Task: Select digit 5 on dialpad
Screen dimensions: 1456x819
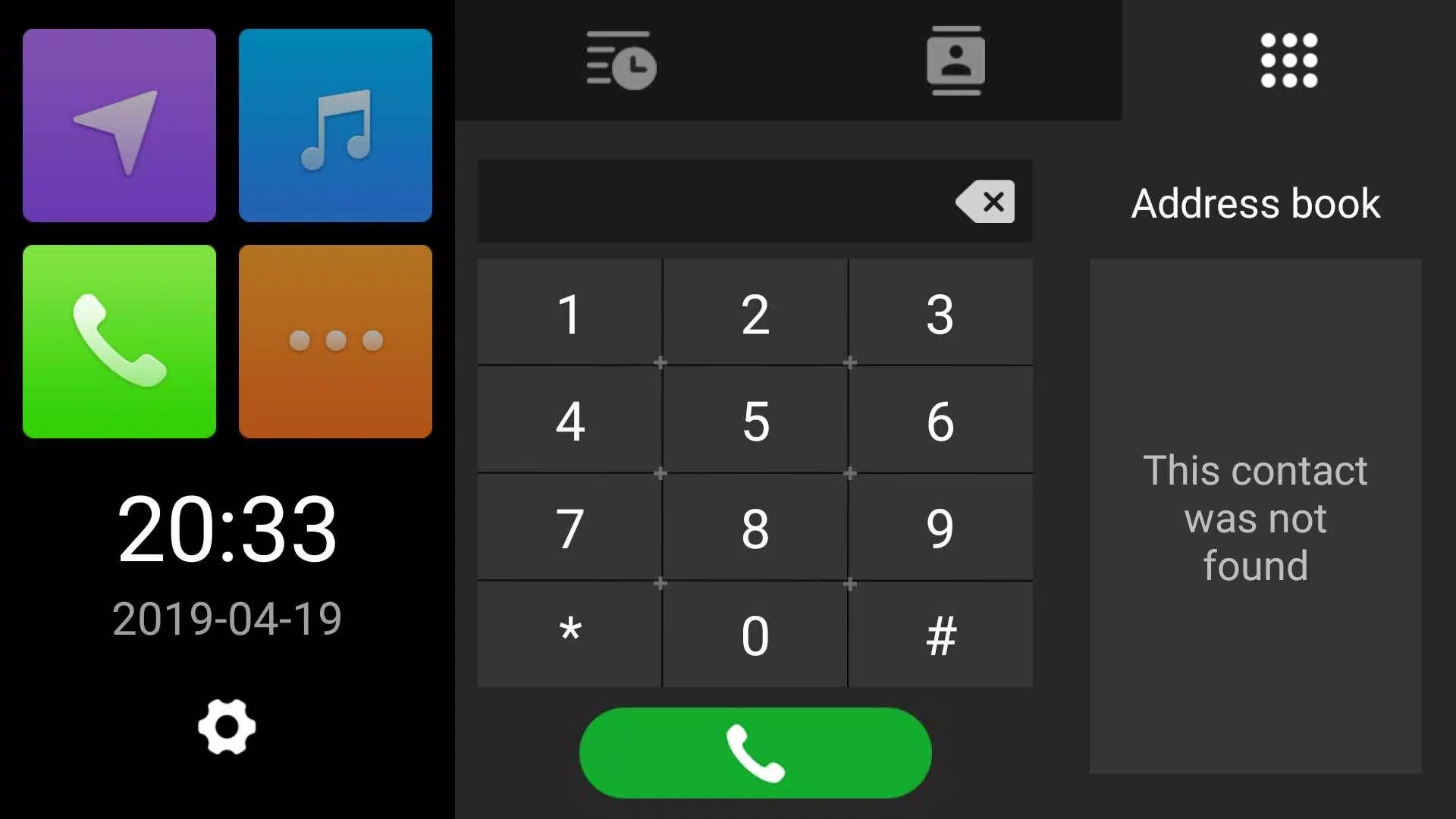Action: [755, 421]
